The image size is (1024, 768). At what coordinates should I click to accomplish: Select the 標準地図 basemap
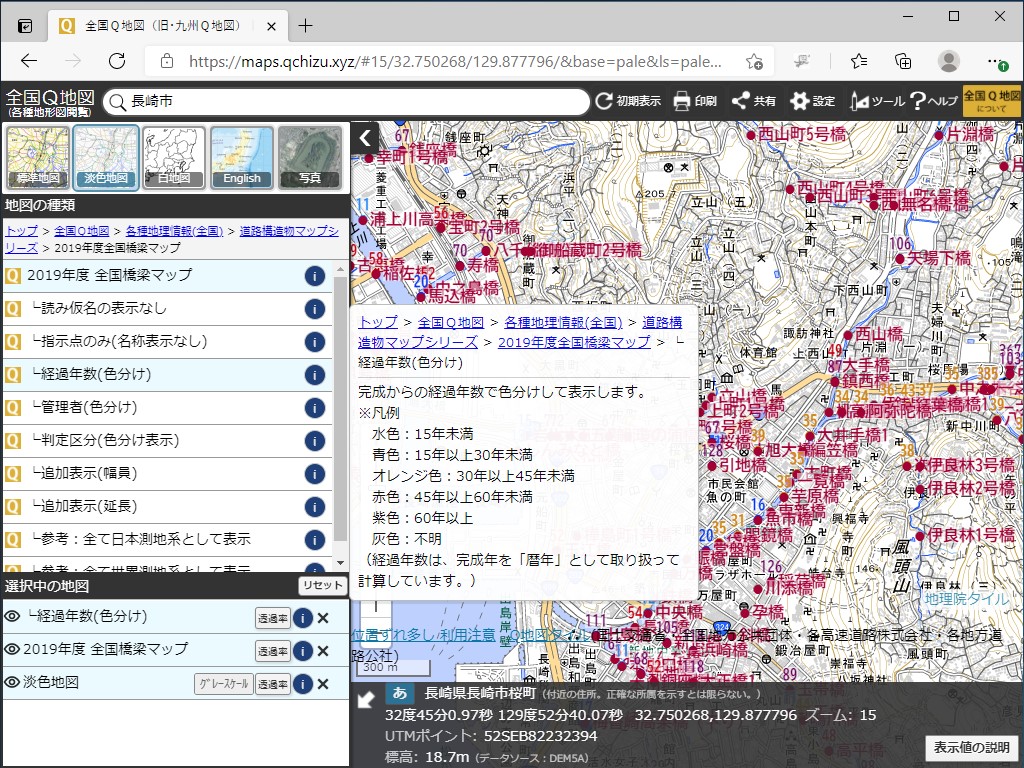coord(37,157)
